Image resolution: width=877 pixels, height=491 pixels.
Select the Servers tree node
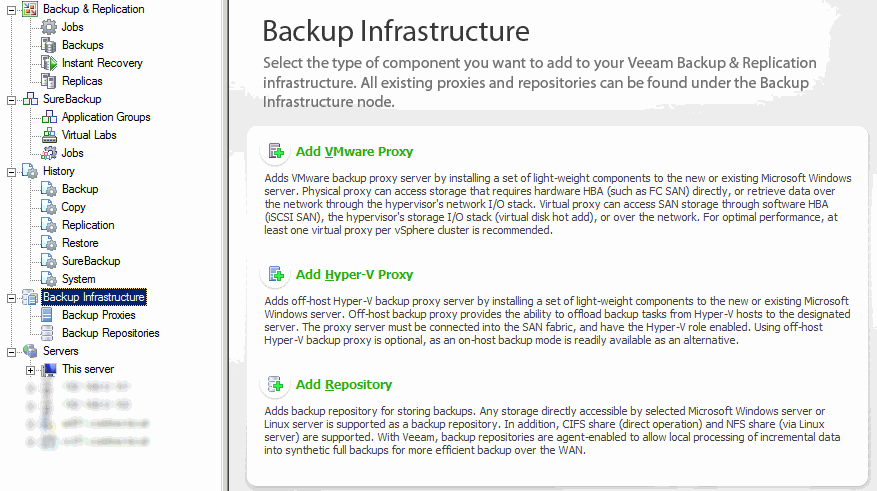pyautogui.click(x=60, y=351)
